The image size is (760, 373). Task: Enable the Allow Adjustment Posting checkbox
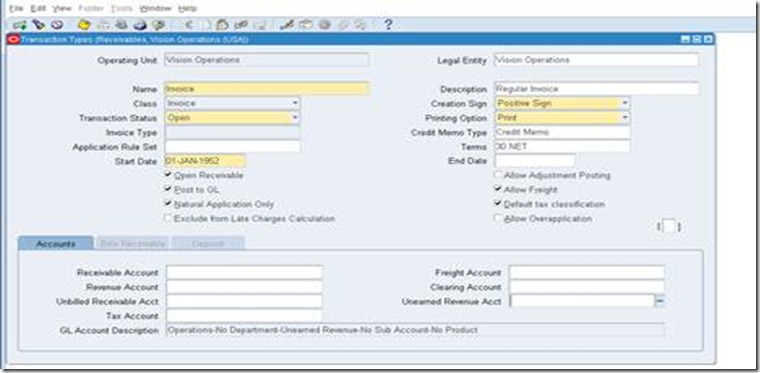coord(498,175)
